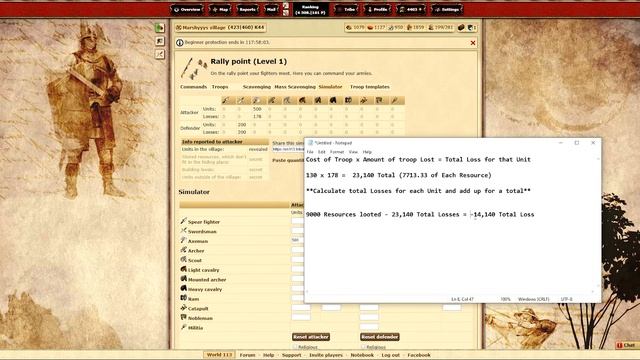
Task: Open the Troop templates tab
Action: (x=369, y=87)
